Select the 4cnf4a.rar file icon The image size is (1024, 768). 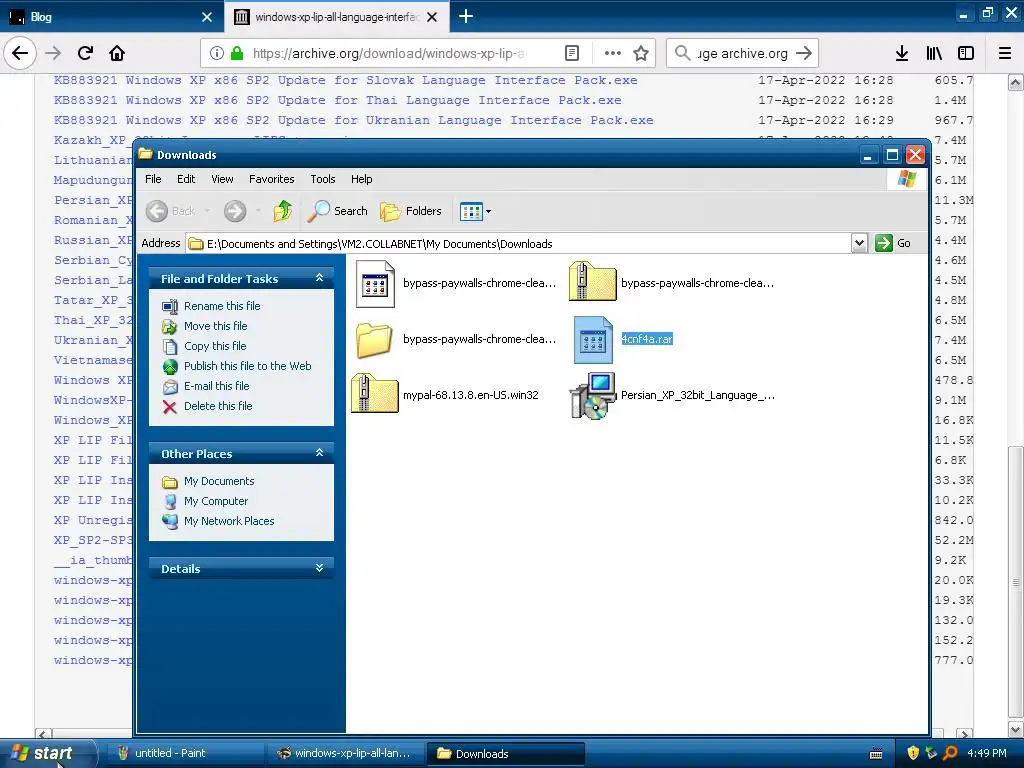click(593, 340)
